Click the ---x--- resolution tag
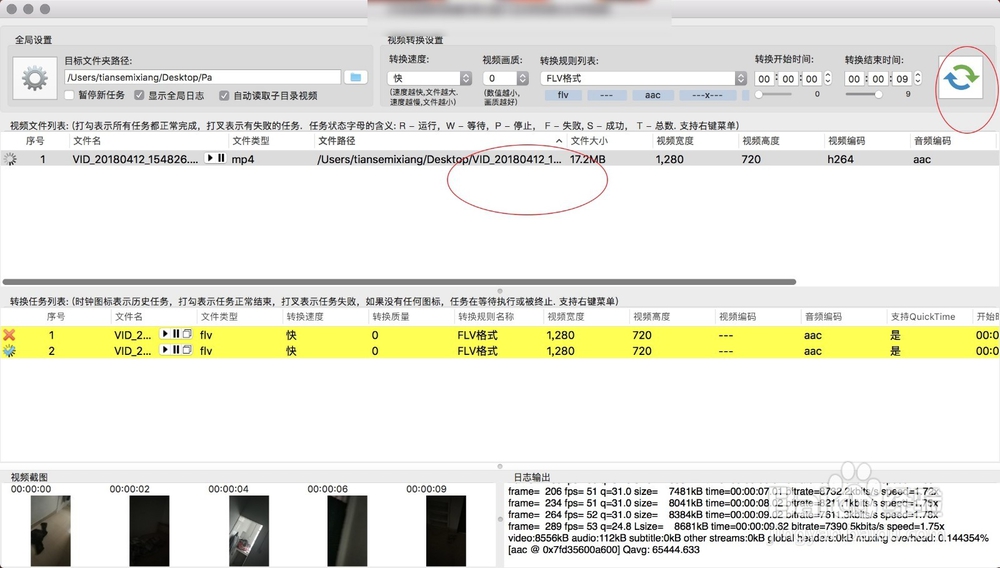This screenshot has width=1000, height=568. pyautogui.click(x=707, y=95)
